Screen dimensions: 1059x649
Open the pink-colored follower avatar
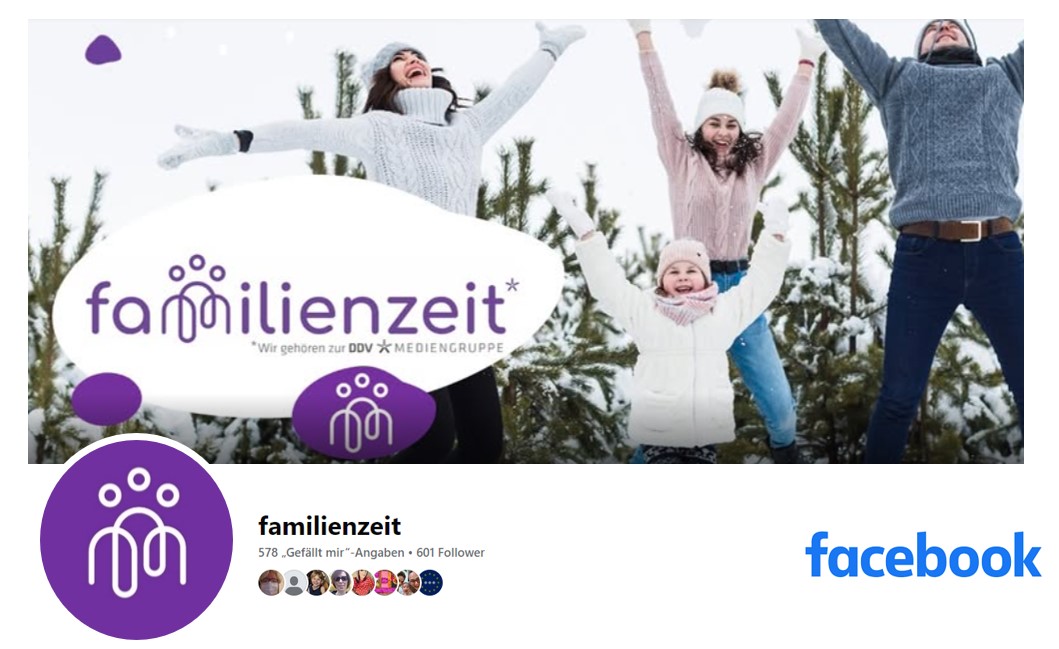[x=385, y=583]
